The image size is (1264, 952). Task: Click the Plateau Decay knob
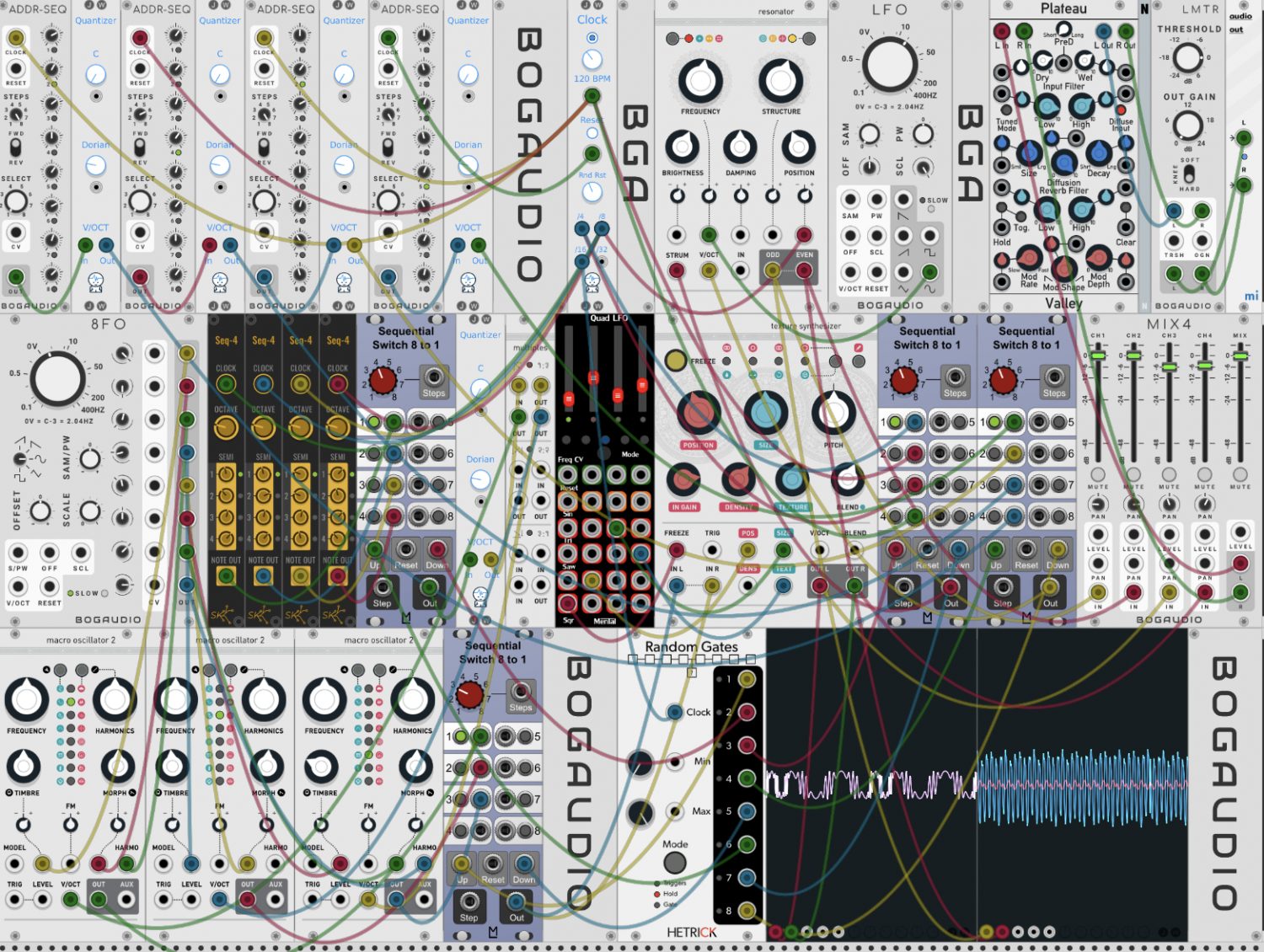1099,153
